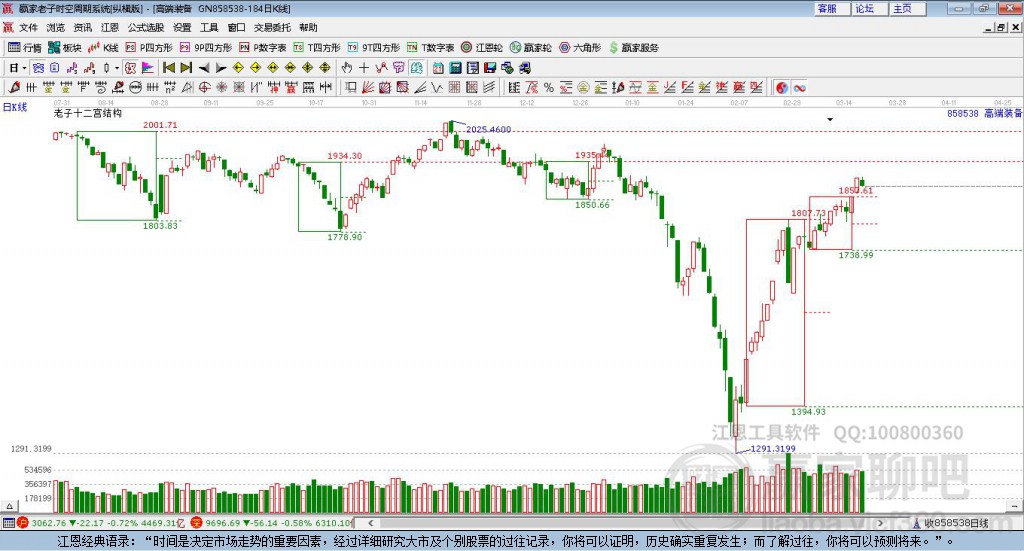Open the 文件 menu
Viewport: 1024px width, 551px height.
coord(28,27)
